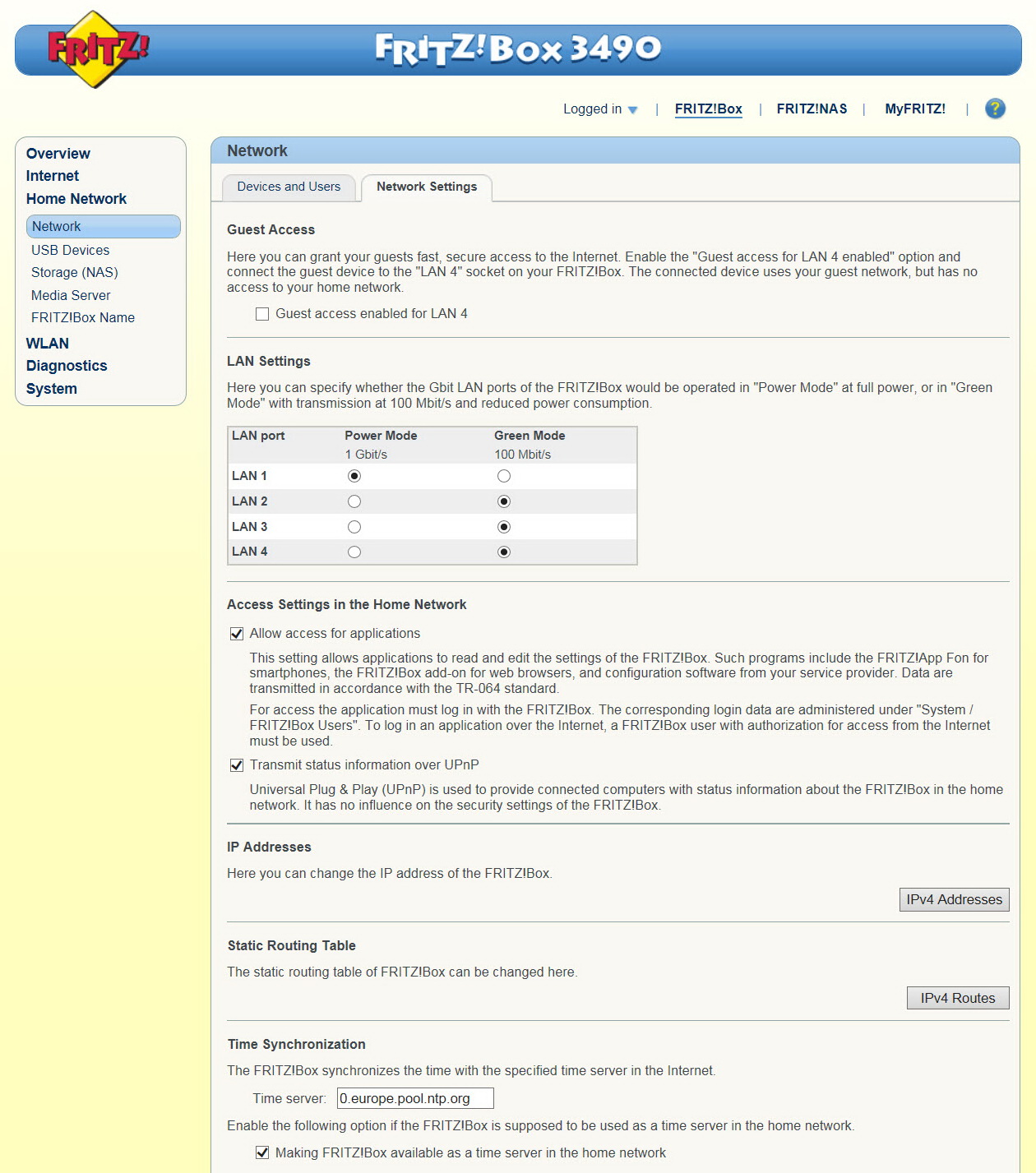This screenshot has width=1036, height=1173.
Task: Open the FRITZ!NAS link
Action: tap(812, 109)
